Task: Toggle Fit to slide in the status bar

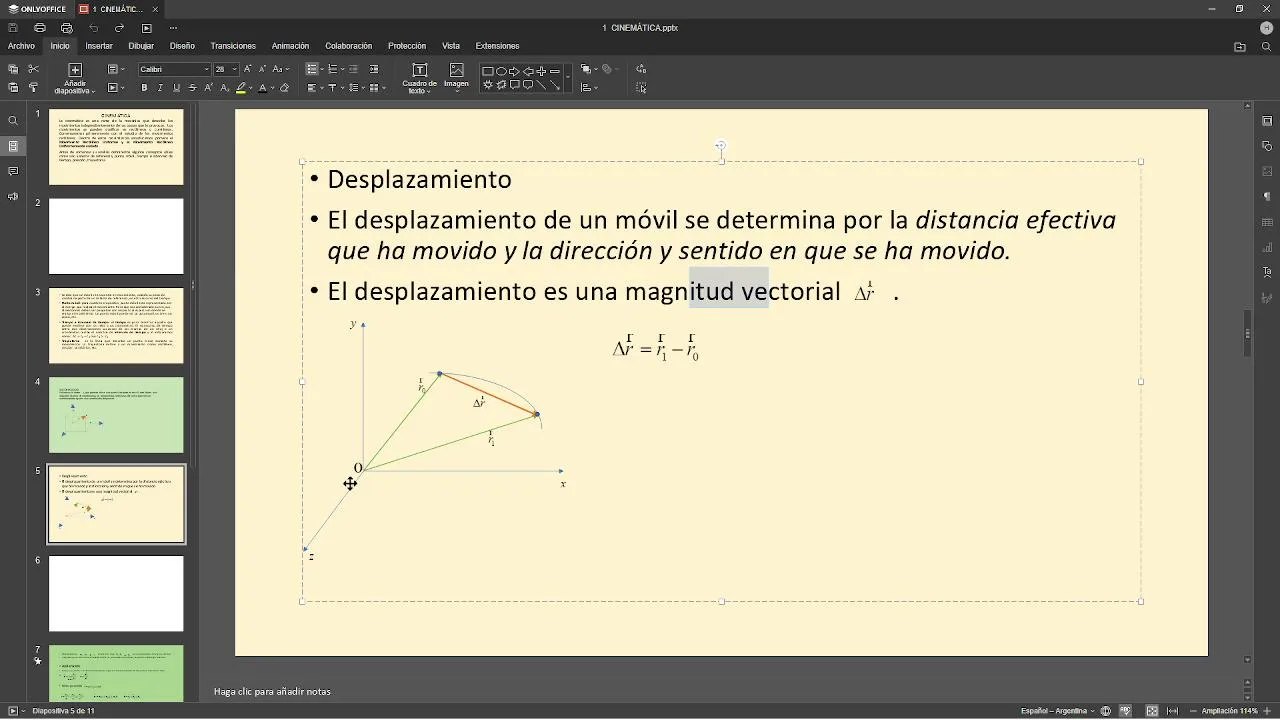Action: [1152, 711]
